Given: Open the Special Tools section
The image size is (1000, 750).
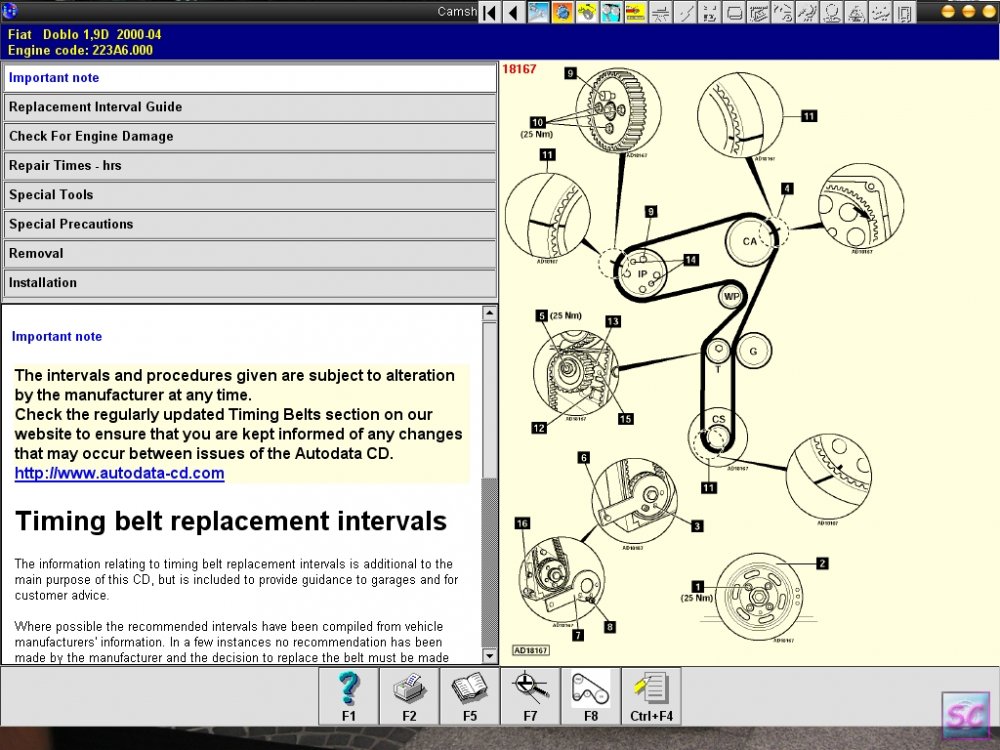Looking at the screenshot, I should (249, 195).
